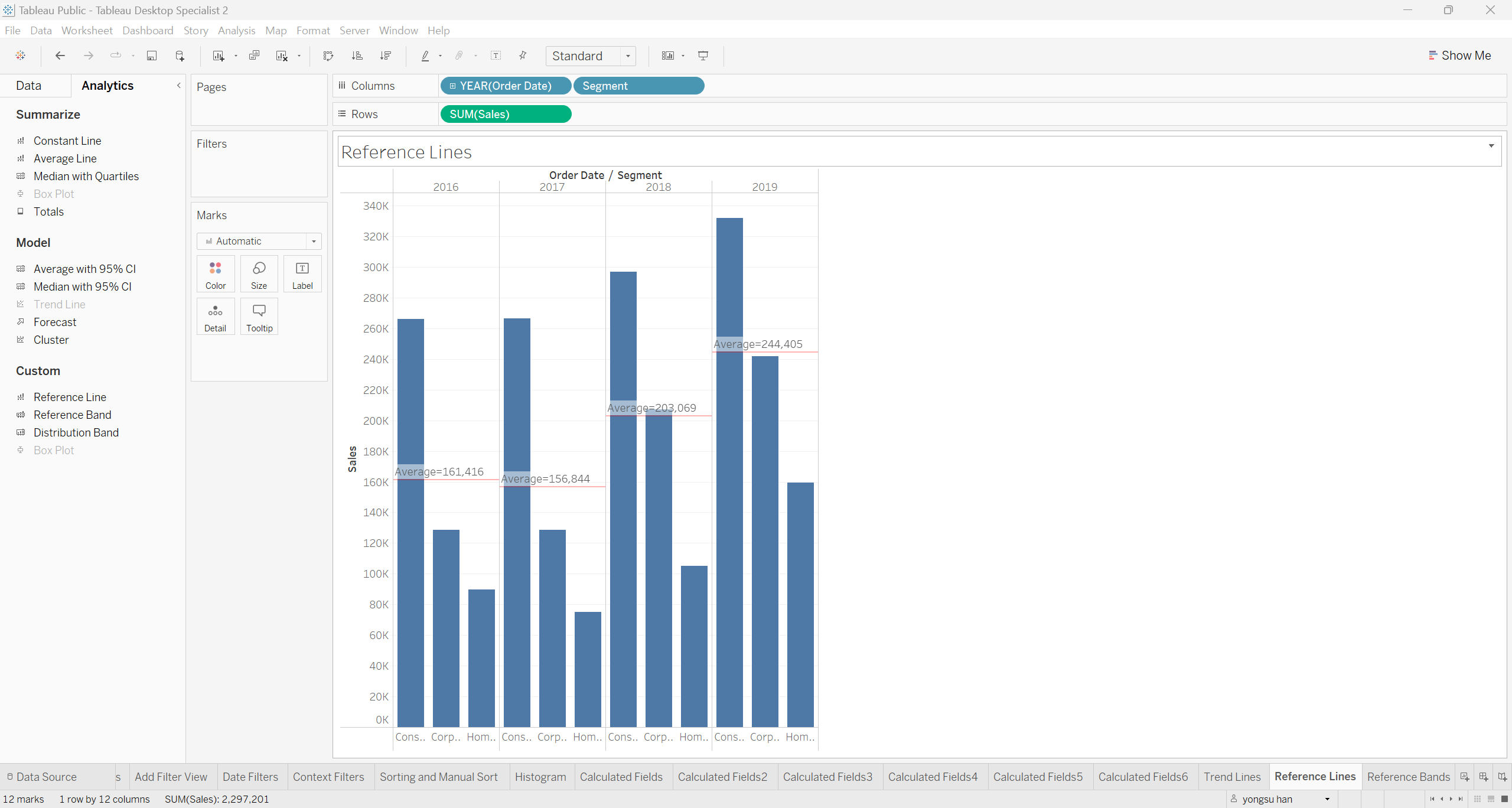Click the New Data Source toolbar icon
The height and width of the screenshot is (808, 1512).
(x=180, y=56)
